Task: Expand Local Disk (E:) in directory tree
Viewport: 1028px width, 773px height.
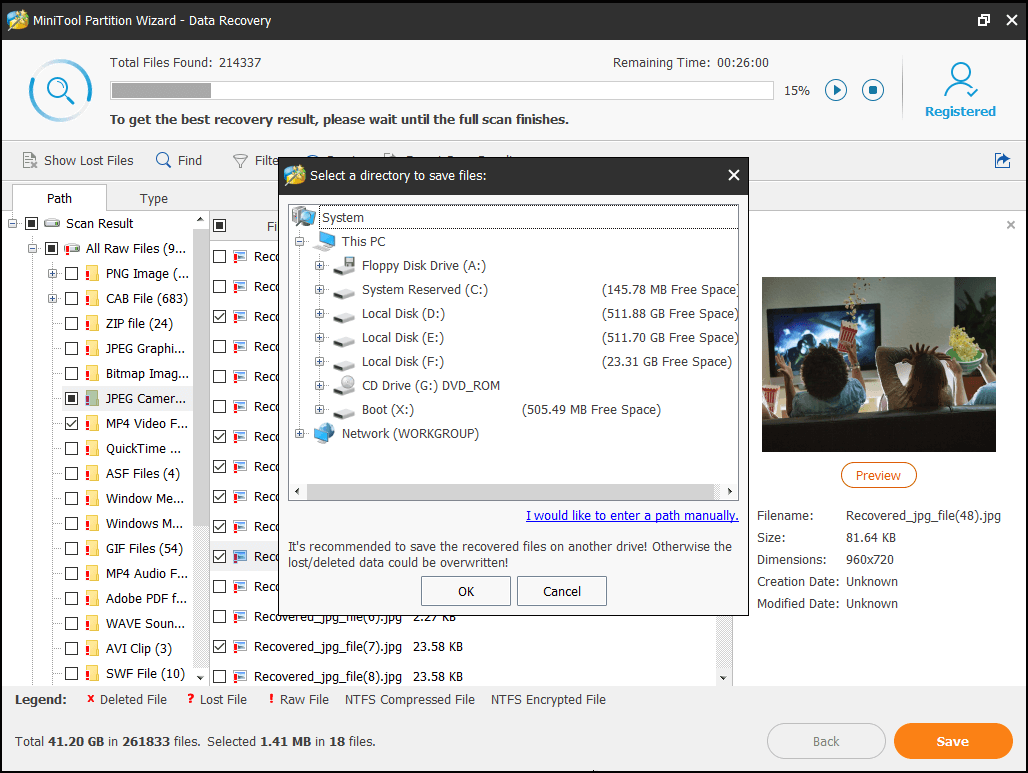Action: click(319, 338)
